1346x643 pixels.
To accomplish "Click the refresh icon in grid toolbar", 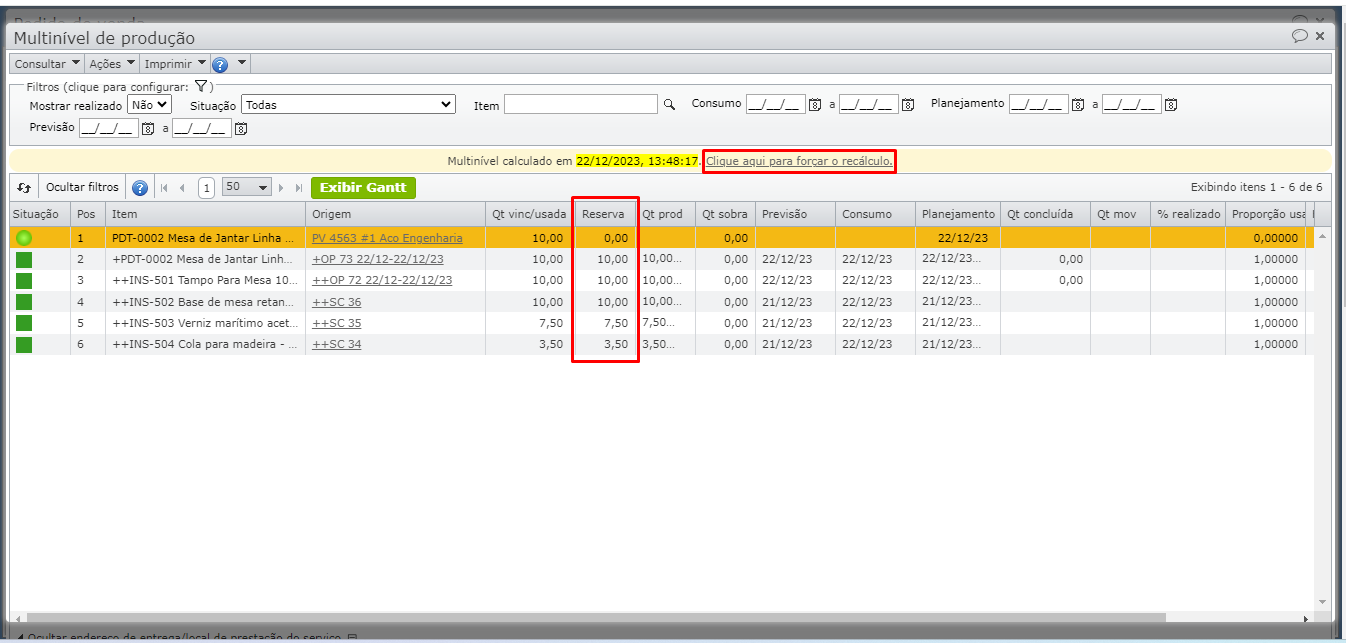I will click(25, 188).
